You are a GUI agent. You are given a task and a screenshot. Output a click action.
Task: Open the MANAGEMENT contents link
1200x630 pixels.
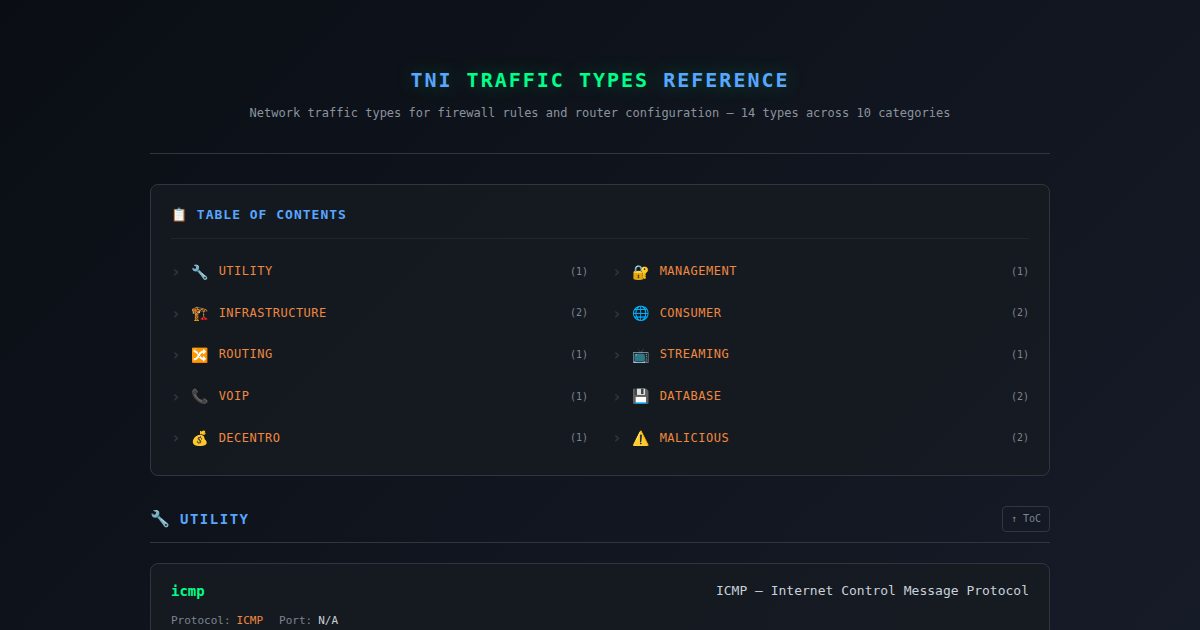click(x=698, y=271)
